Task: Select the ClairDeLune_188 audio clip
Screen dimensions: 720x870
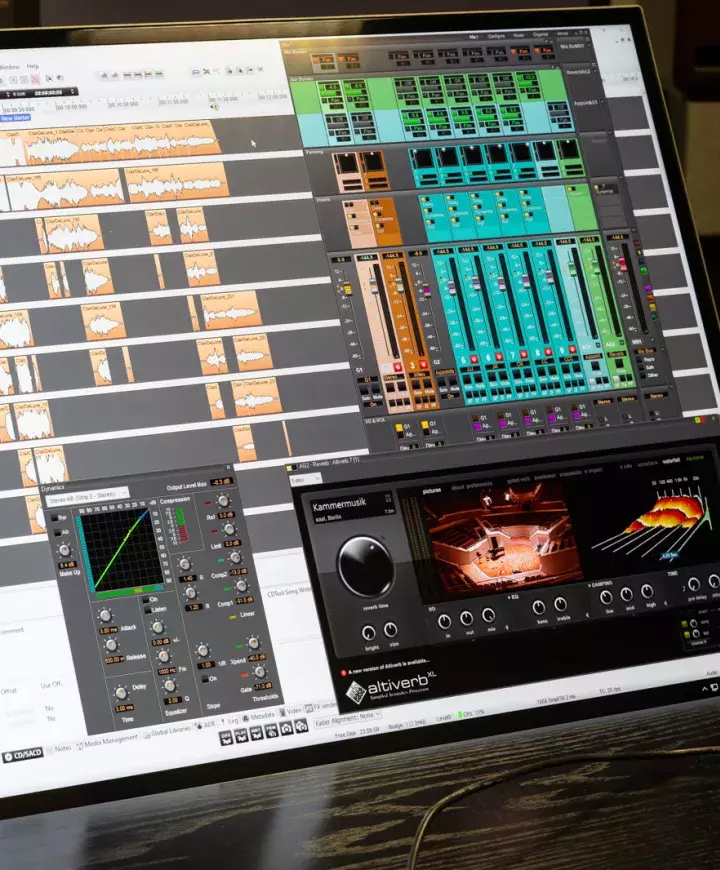Action: click(177, 184)
